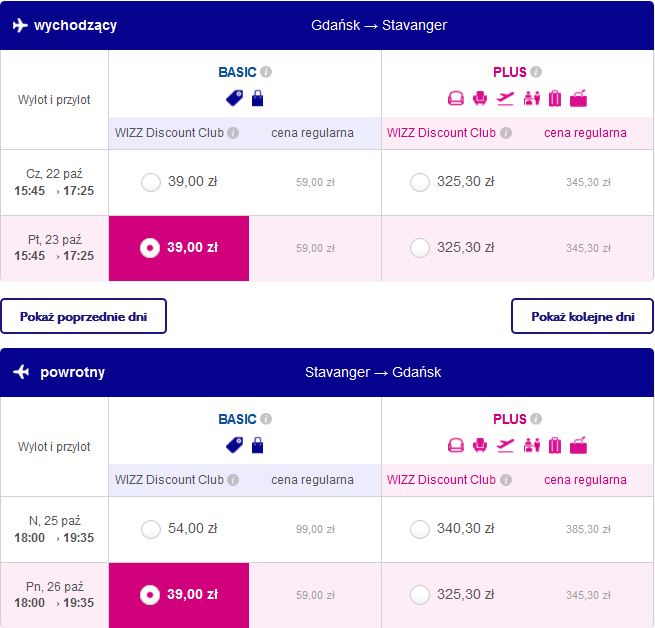Select 39,00 zł BASIC fare for Thursday 22 paź
This screenshot has width=655, height=628.
tap(151, 182)
